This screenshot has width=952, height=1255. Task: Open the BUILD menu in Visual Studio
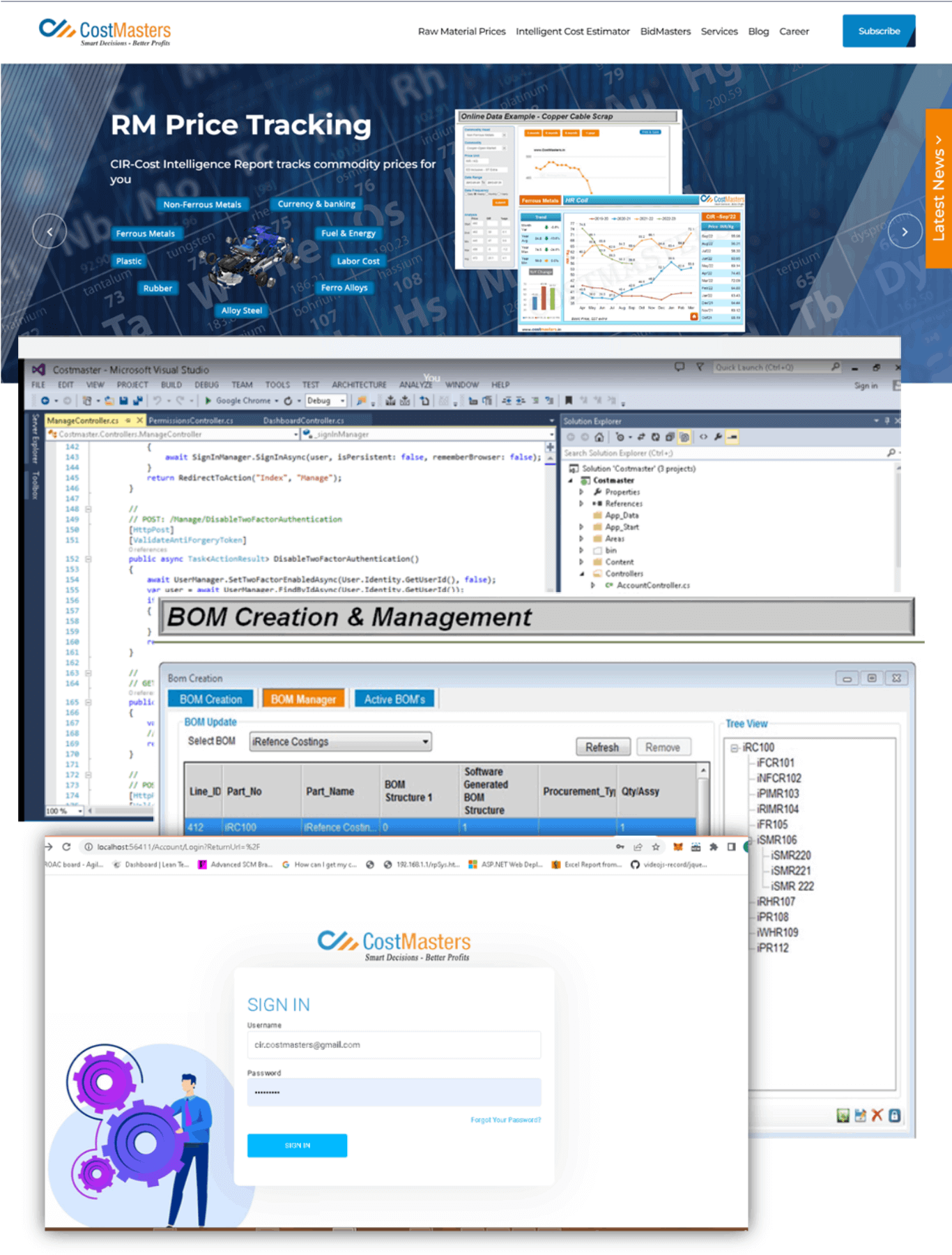171,385
